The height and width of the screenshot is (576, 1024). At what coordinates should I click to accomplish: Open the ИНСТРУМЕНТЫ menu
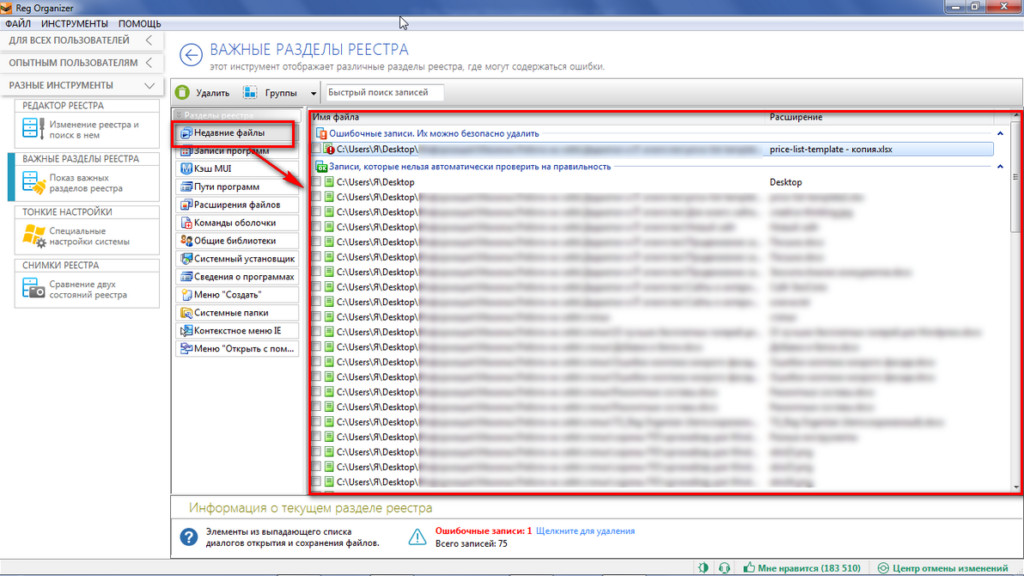75,23
